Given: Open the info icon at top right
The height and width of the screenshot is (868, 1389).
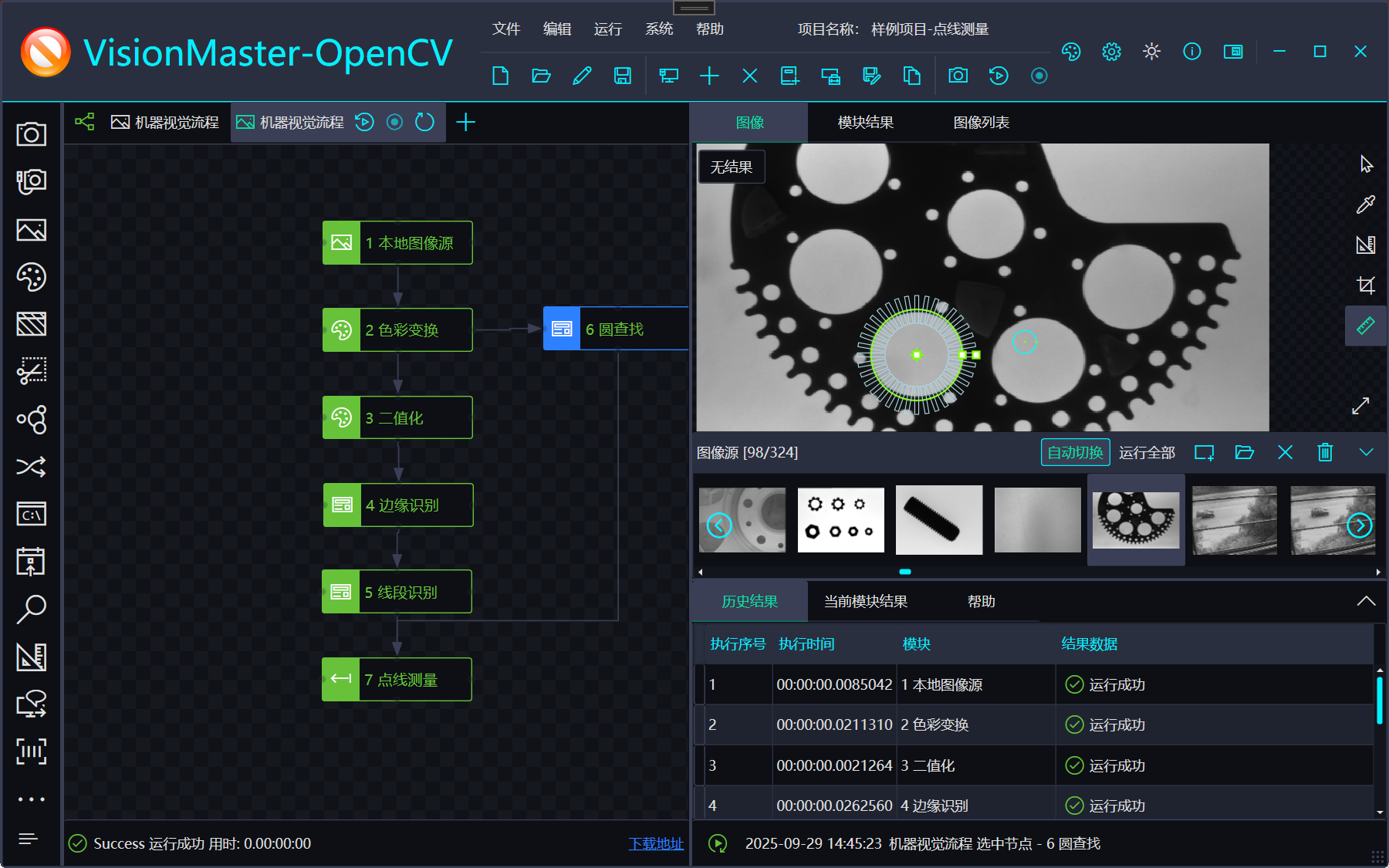Looking at the screenshot, I should click(1191, 52).
